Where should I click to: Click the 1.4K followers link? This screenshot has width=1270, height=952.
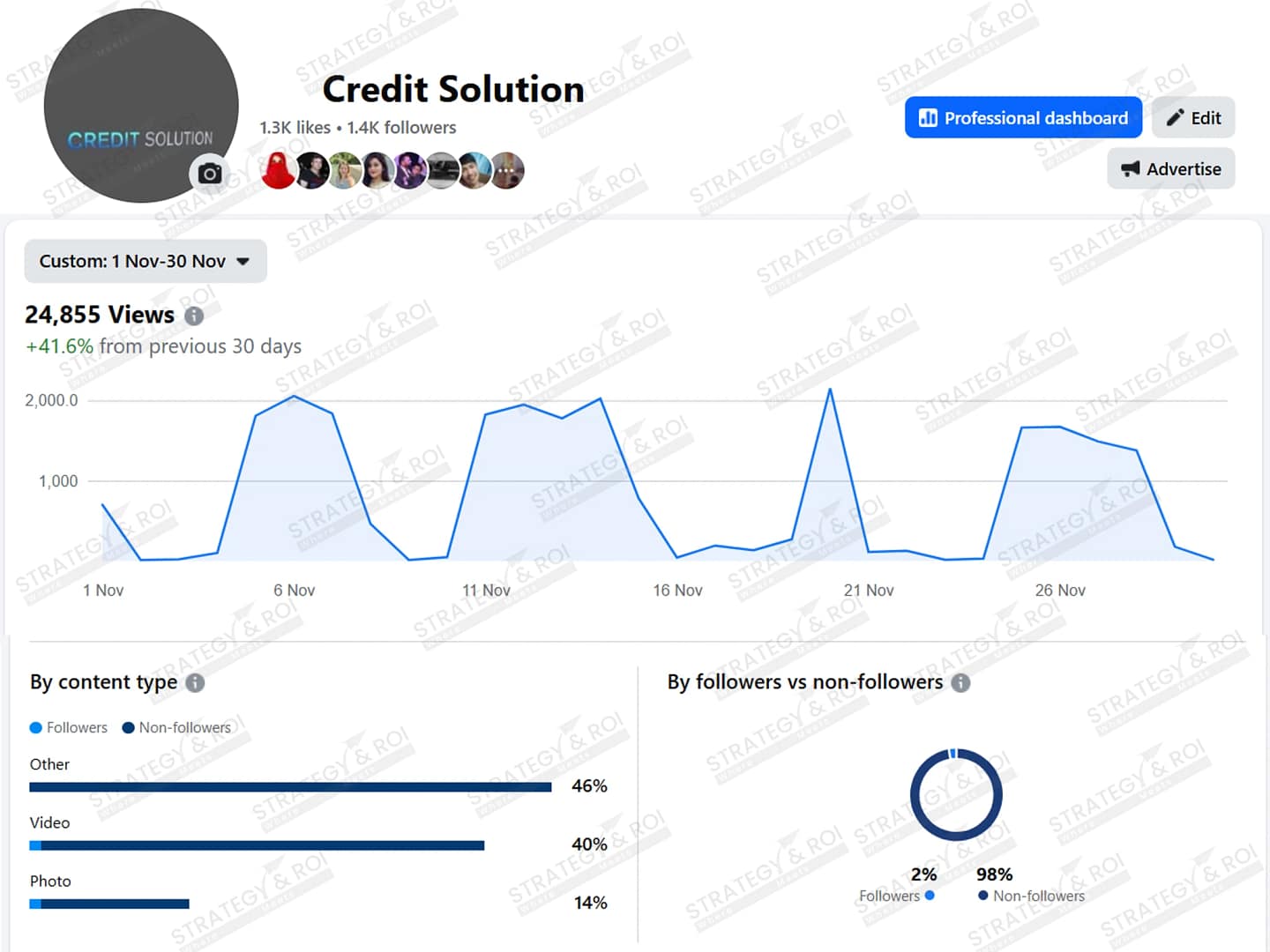coord(401,128)
